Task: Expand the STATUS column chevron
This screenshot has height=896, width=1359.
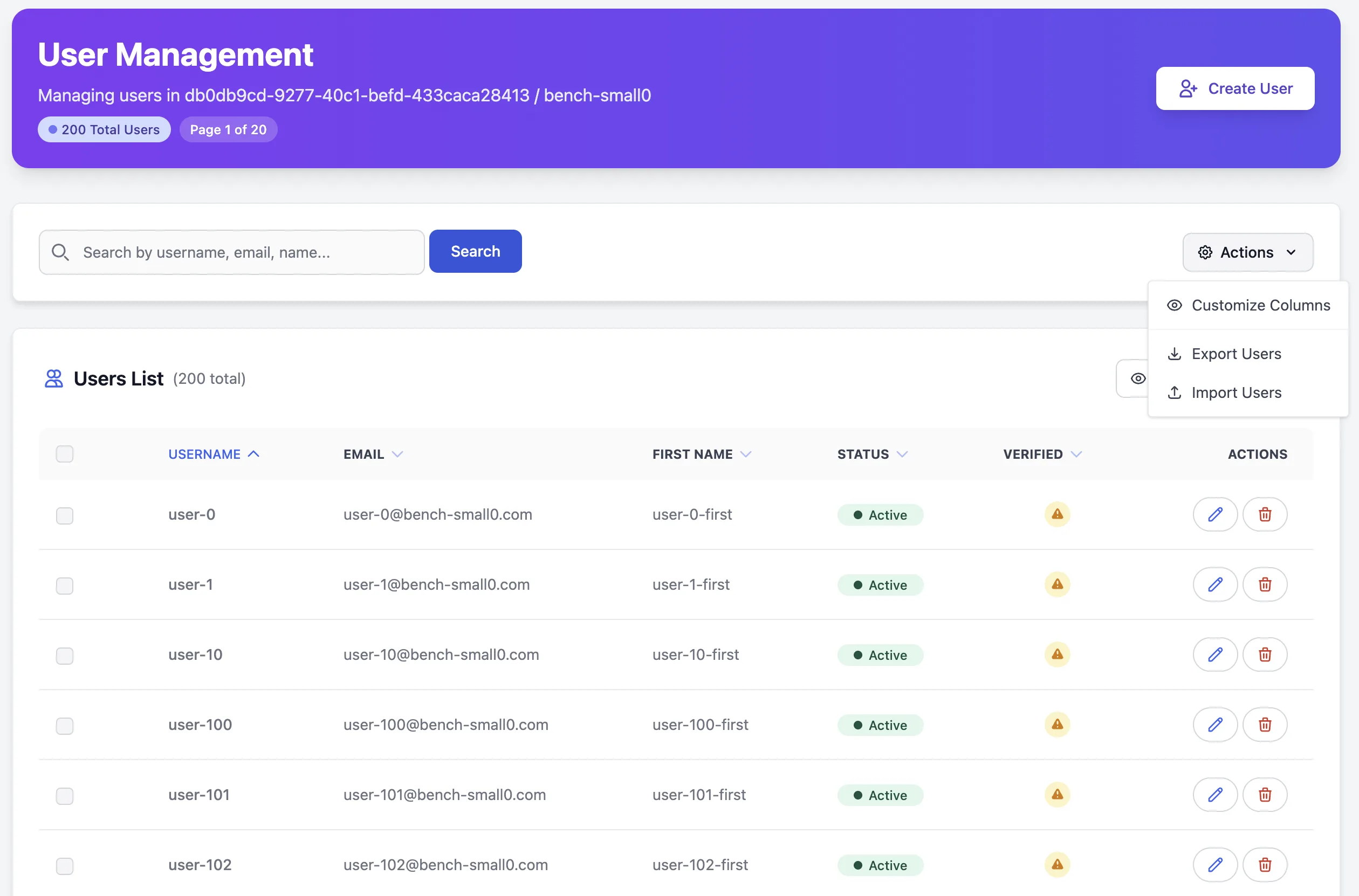Action: pyautogui.click(x=902, y=454)
